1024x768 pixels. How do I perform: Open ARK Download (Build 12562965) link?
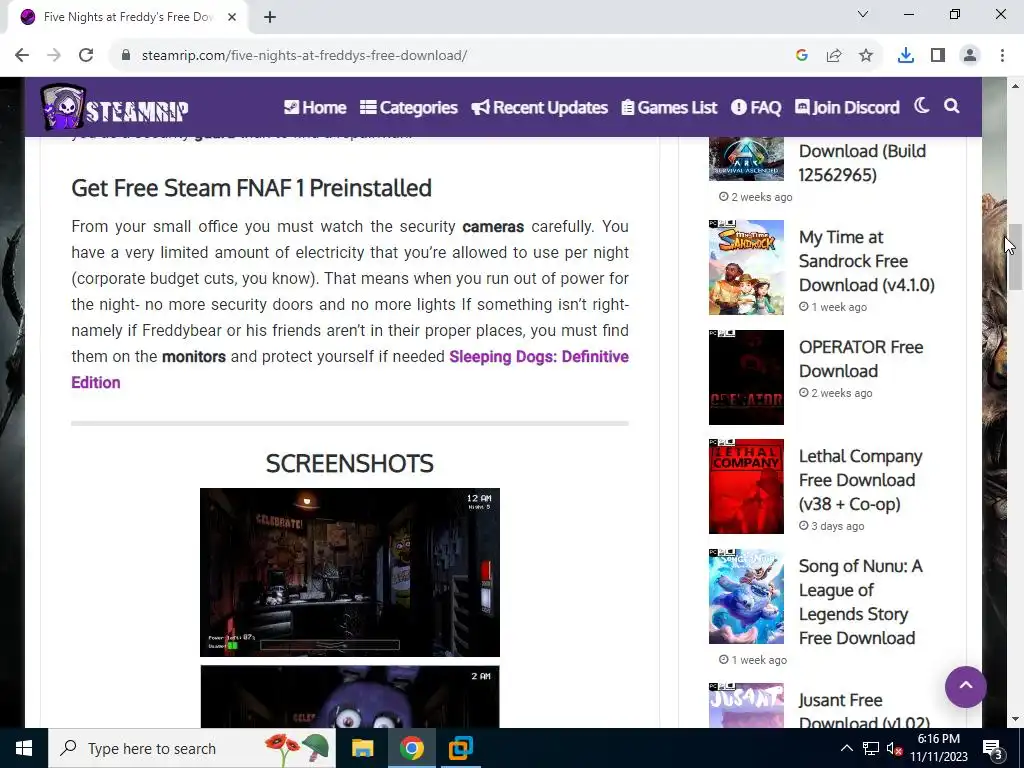863,163
